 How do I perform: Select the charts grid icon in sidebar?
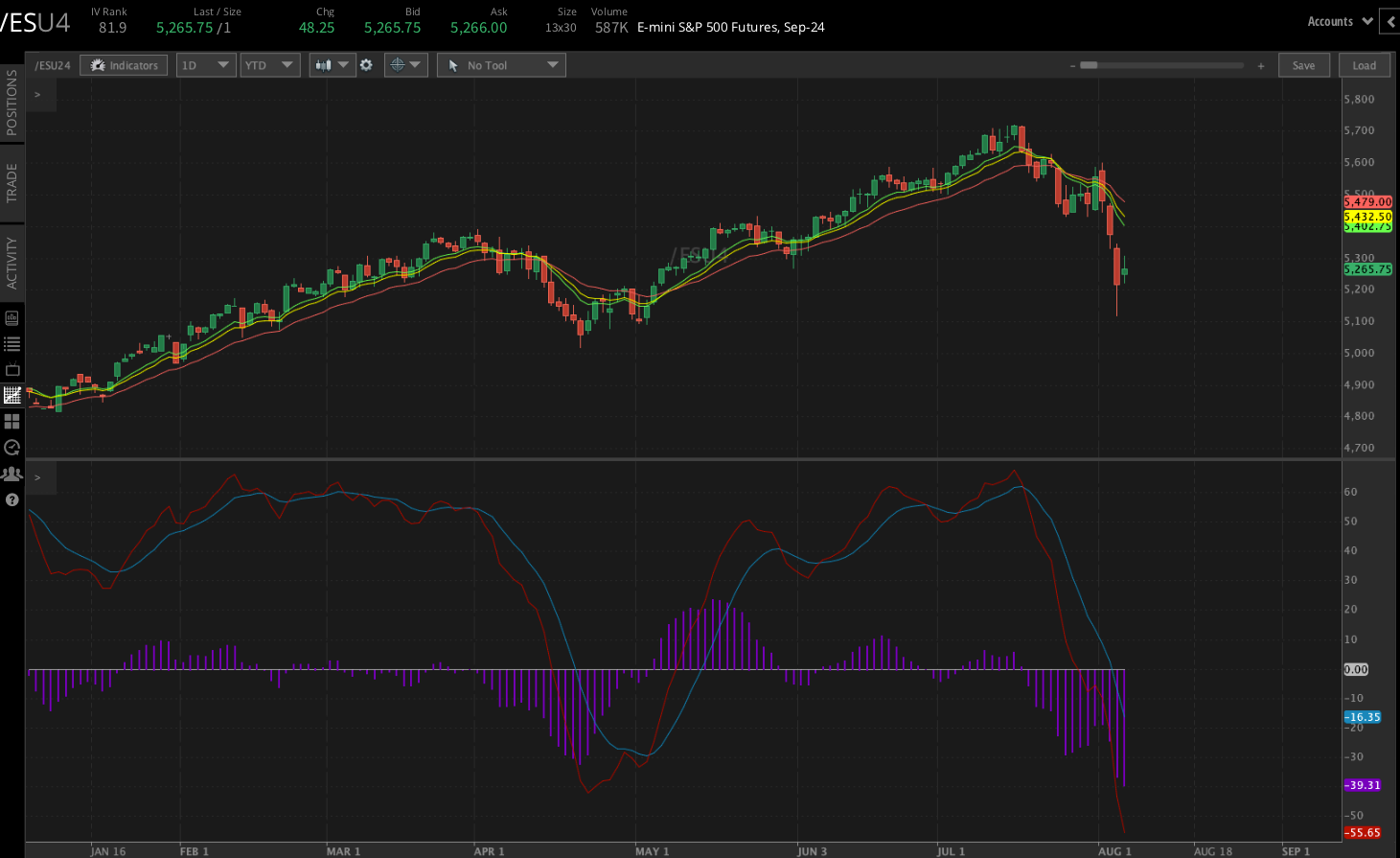point(11,395)
